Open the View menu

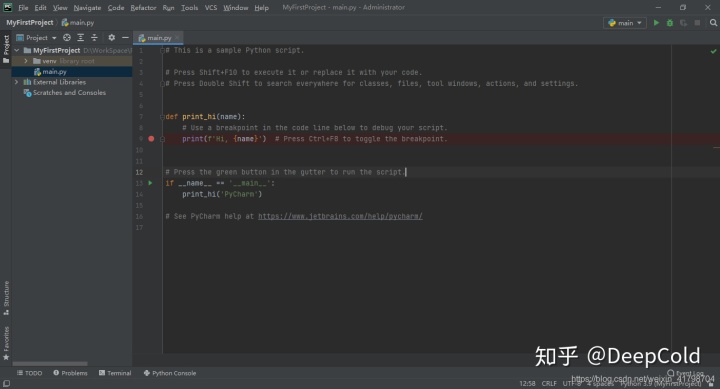coord(60,7)
